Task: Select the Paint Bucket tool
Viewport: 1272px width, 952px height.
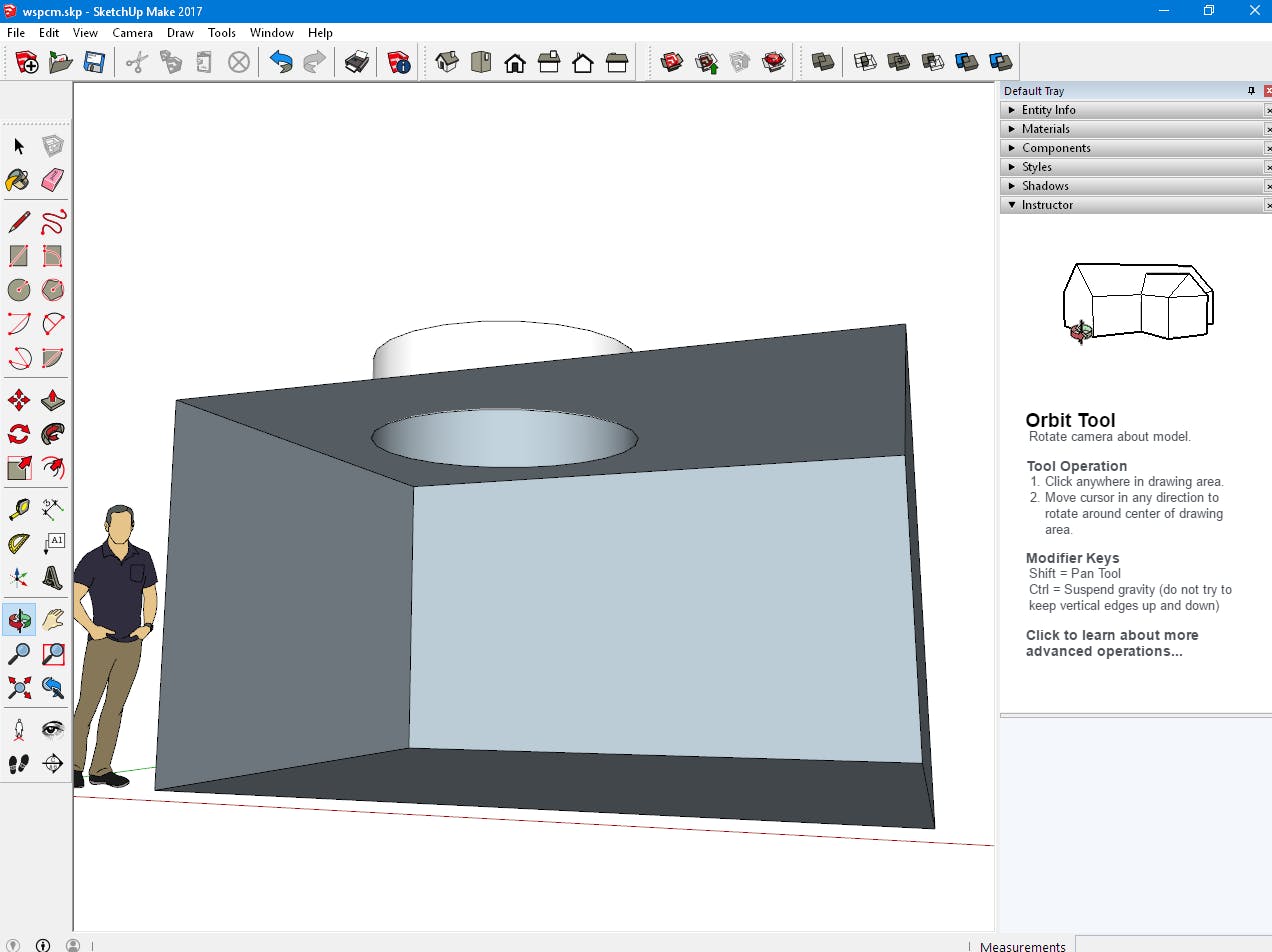Action: tap(18, 180)
